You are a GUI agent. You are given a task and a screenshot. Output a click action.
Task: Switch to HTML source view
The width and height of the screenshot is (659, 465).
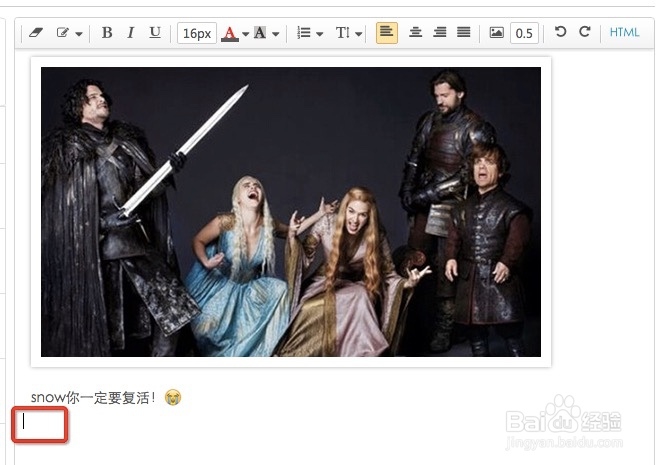point(624,32)
